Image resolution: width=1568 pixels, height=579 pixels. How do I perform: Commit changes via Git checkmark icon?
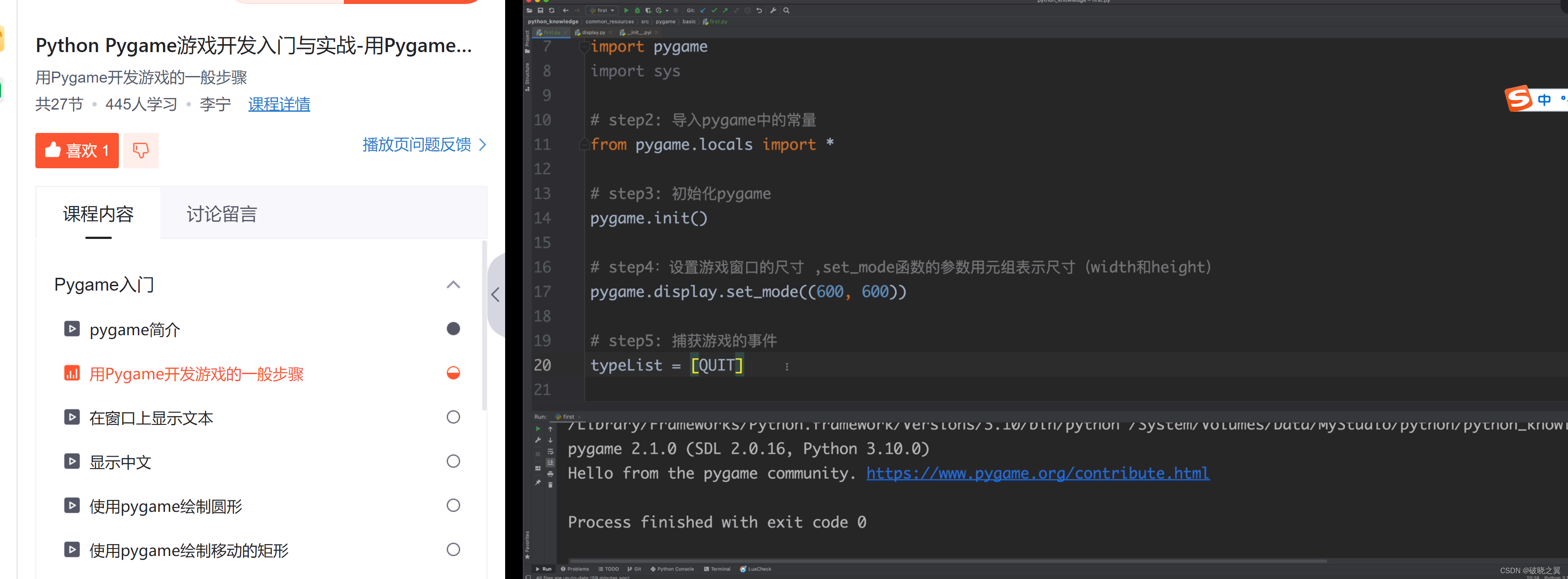[714, 10]
